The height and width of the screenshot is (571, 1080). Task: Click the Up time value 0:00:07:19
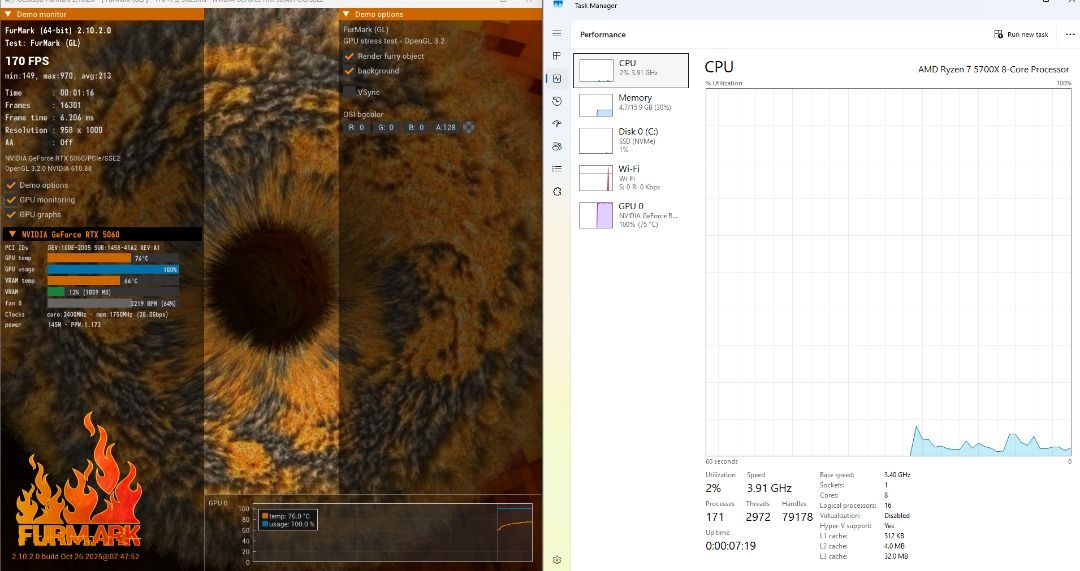730,546
